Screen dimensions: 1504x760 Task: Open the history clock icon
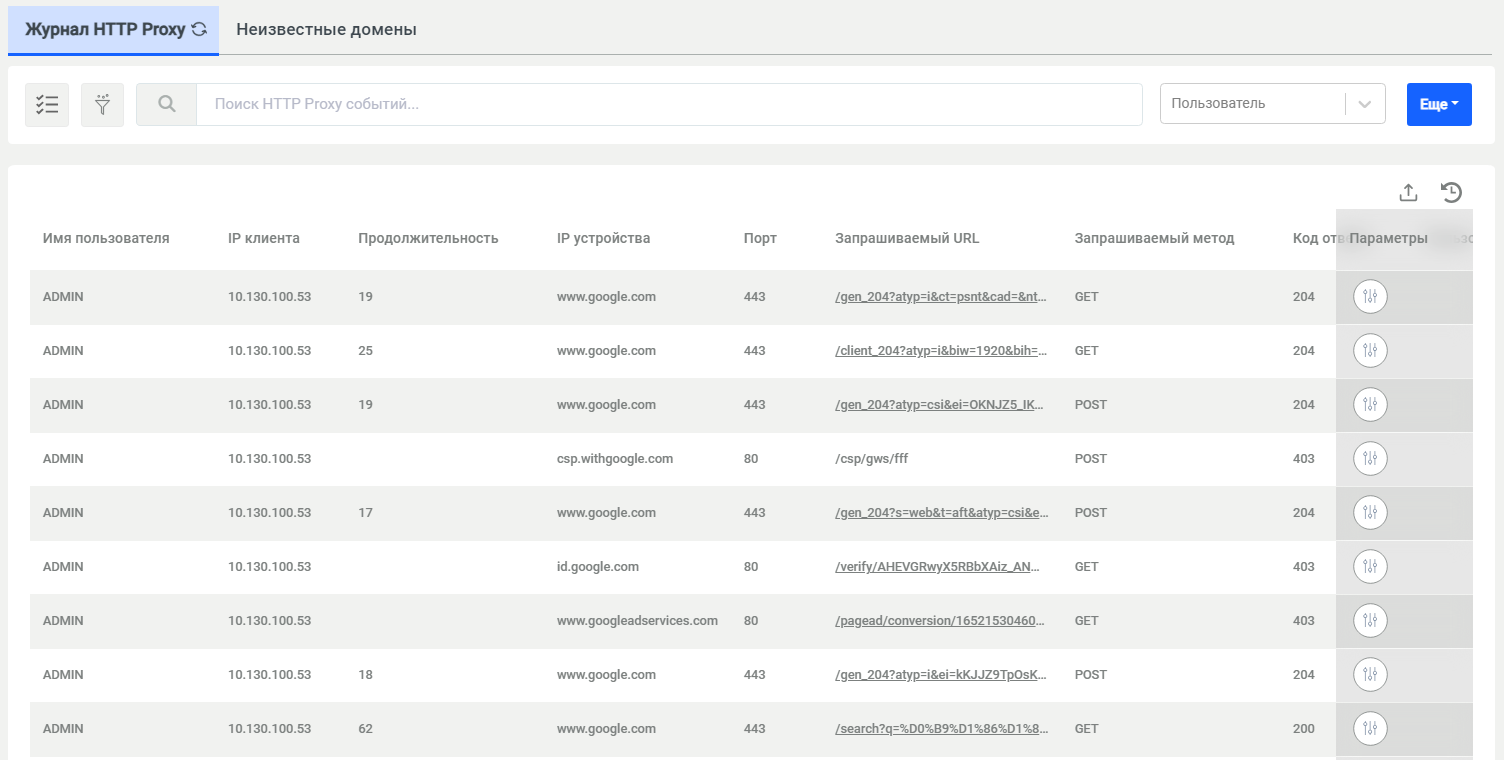[1452, 193]
